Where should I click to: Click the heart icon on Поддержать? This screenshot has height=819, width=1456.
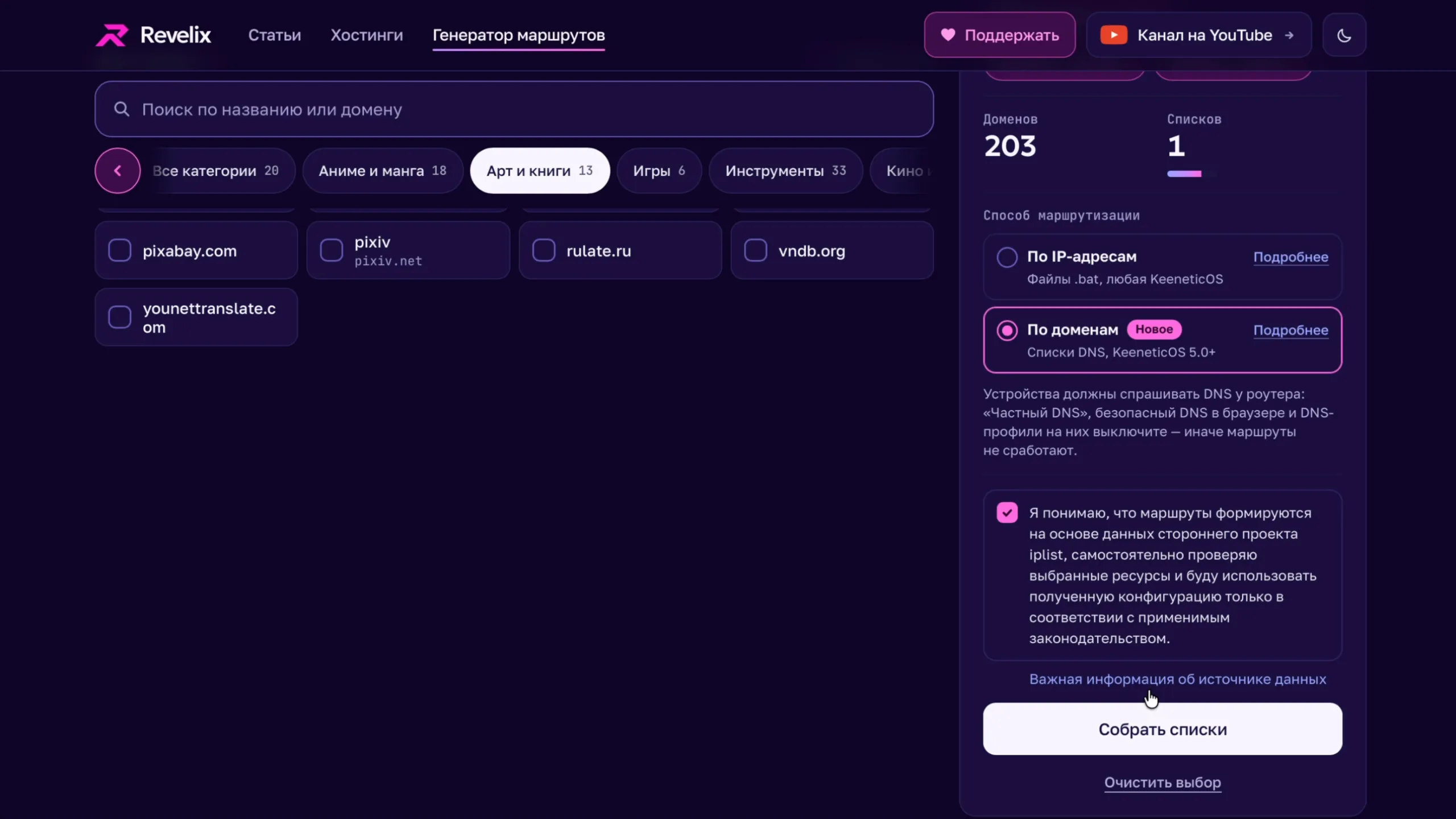tap(948, 35)
